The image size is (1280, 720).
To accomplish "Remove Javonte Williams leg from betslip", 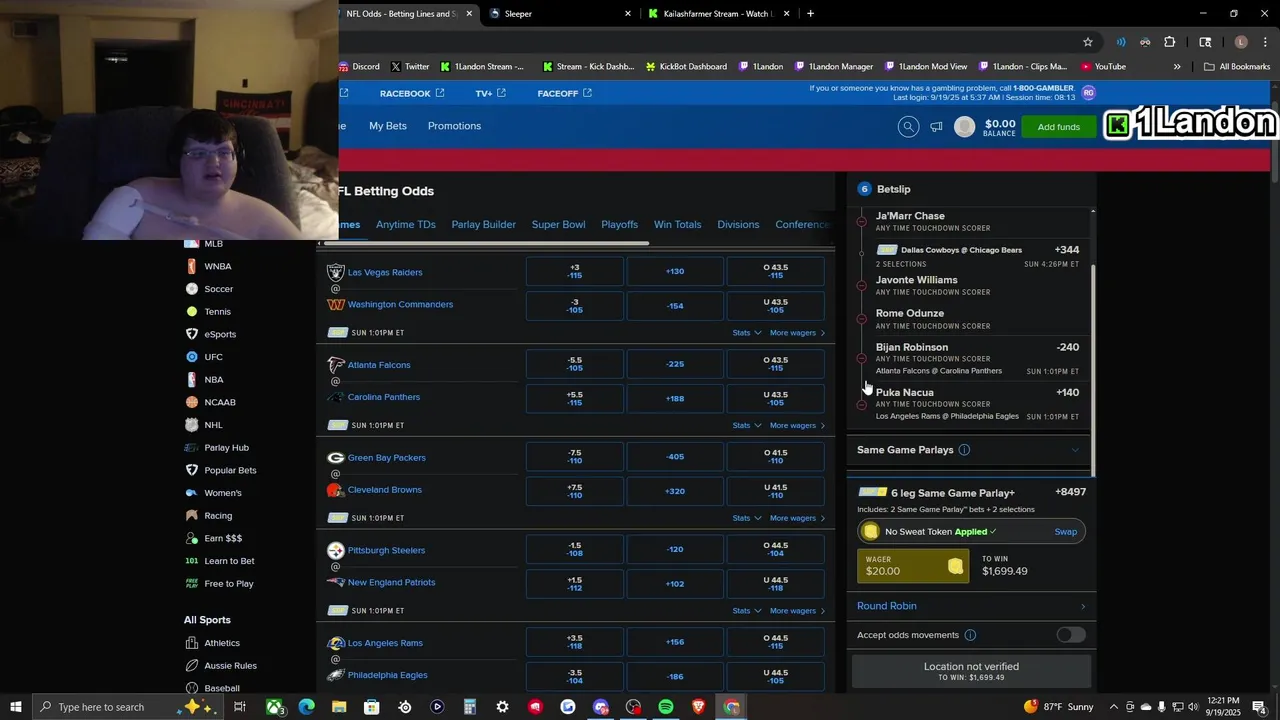I will pos(862,286).
